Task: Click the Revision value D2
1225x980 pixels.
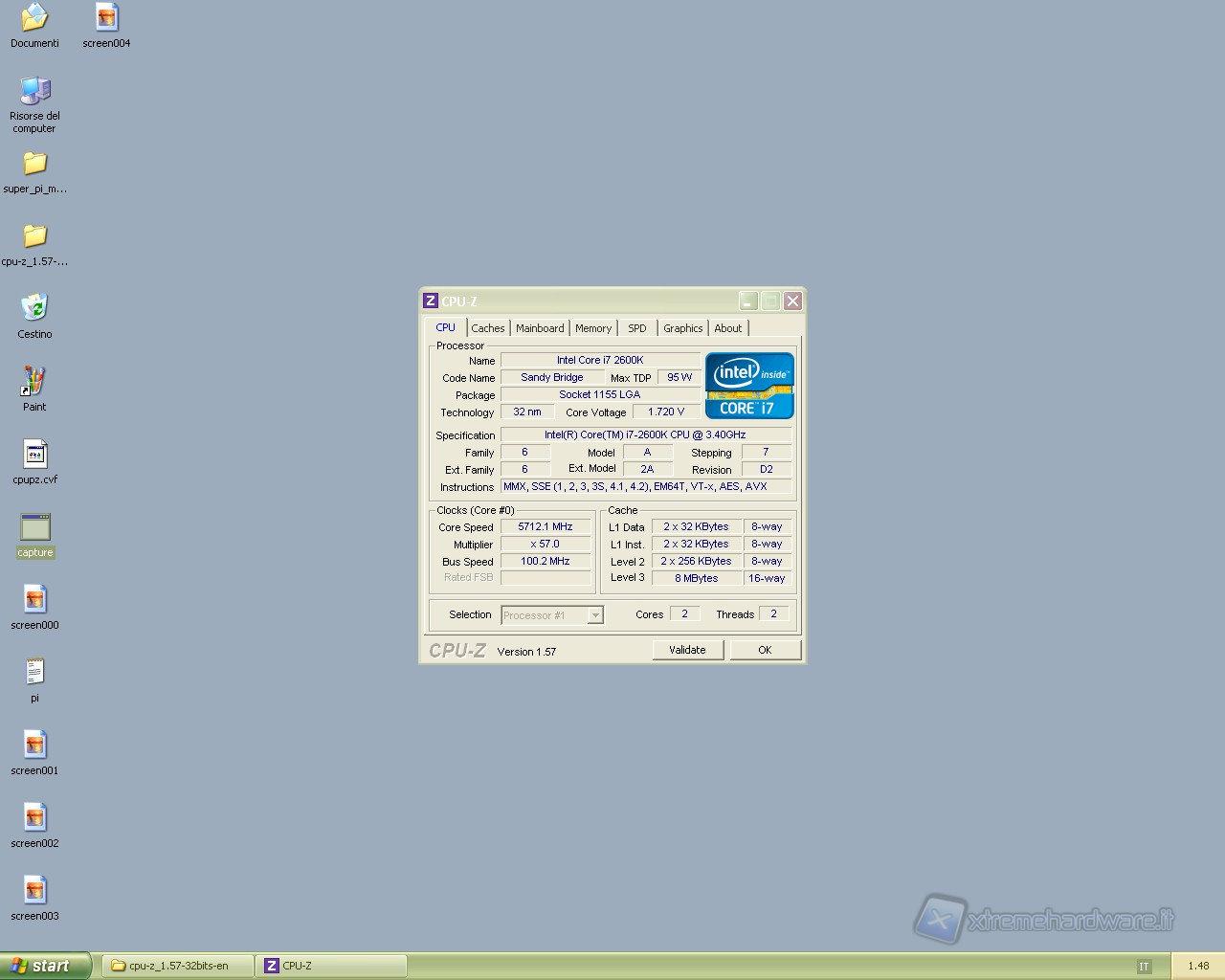Action: [767, 469]
